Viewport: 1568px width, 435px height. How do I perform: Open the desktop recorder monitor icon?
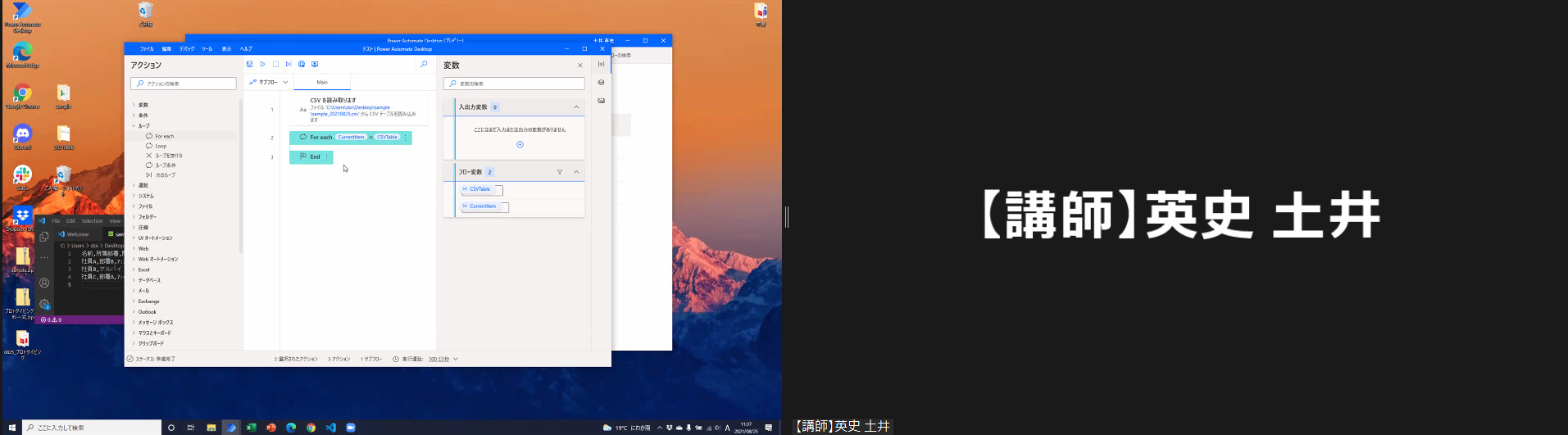315,64
